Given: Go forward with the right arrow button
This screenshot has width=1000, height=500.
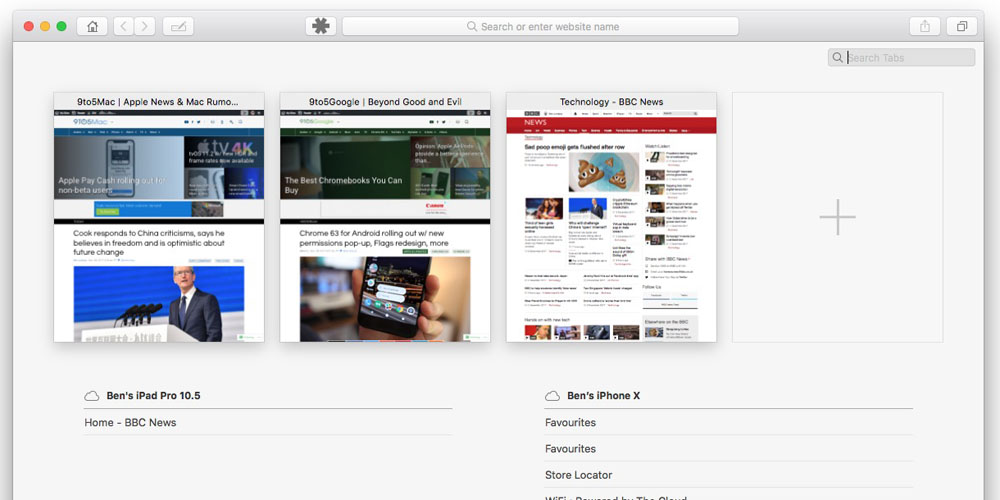Looking at the screenshot, I should pyautogui.click(x=145, y=26).
